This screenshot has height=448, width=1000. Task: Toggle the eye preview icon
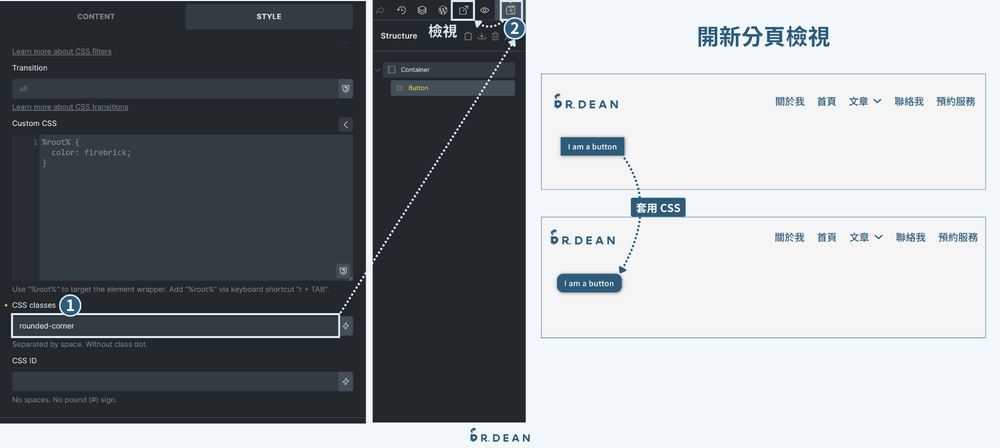coord(485,10)
